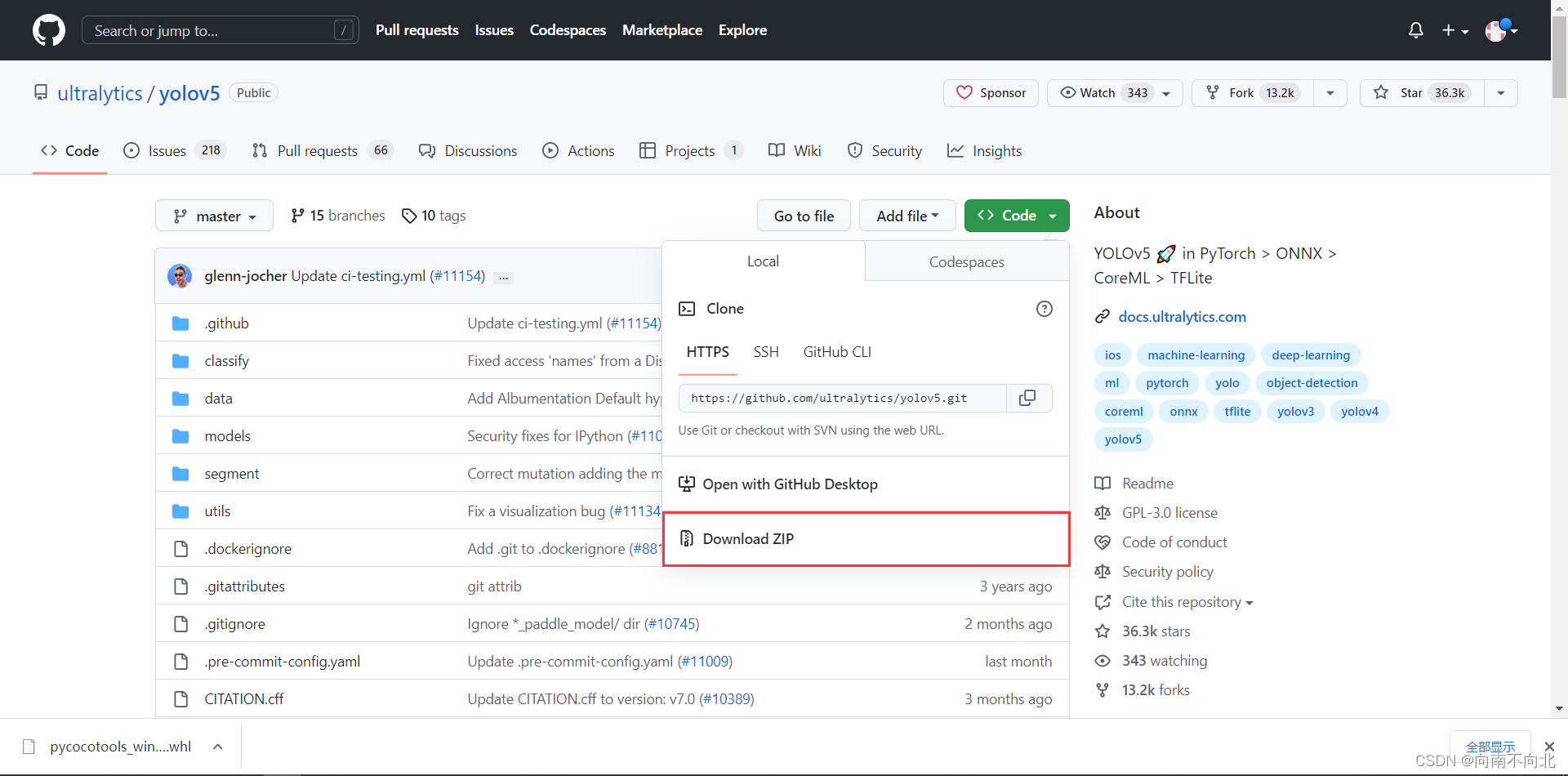Click the object-detection topic tag

pyautogui.click(x=1312, y=383)
